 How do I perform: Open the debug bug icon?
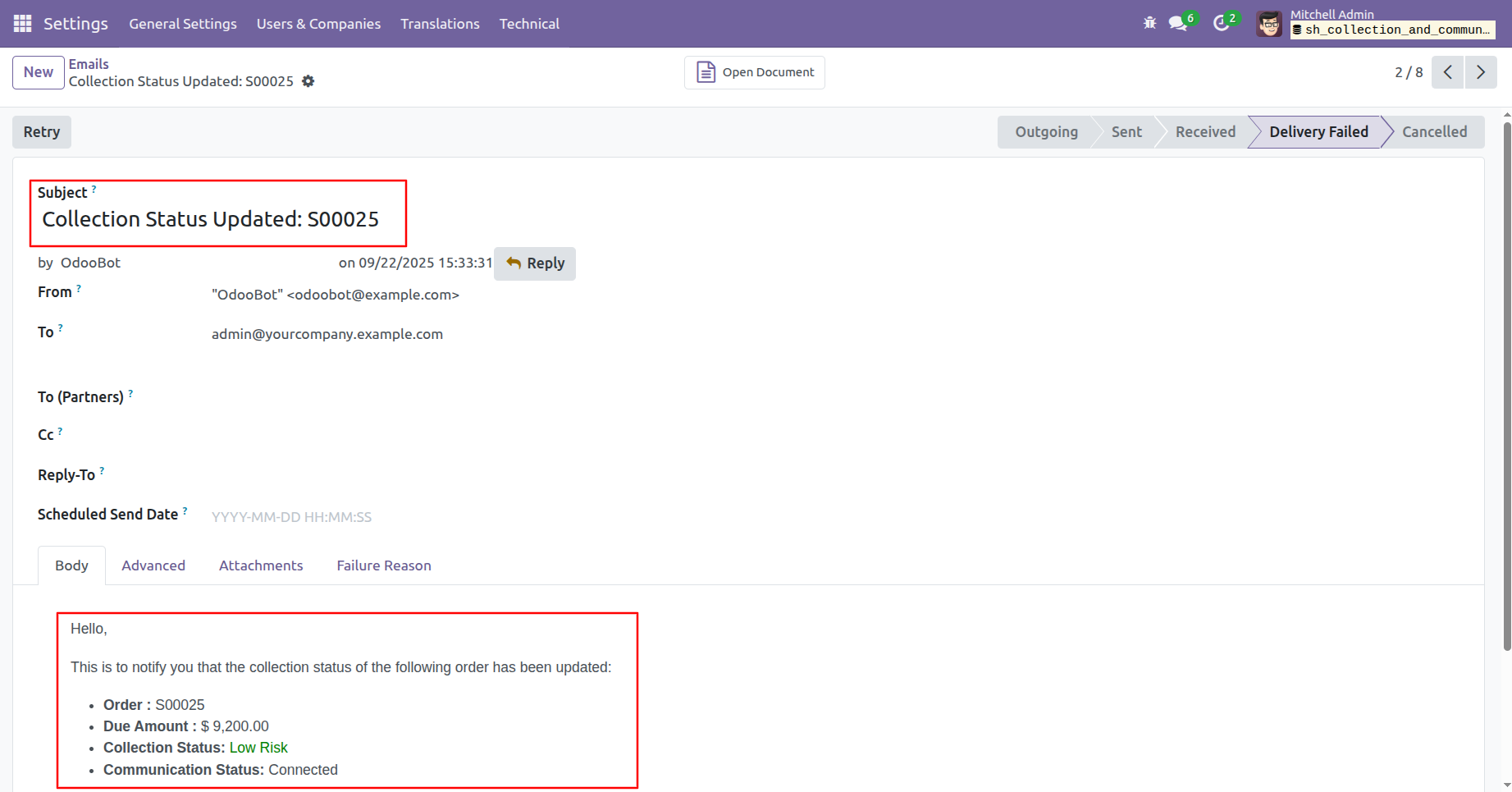coord(1149,23)
